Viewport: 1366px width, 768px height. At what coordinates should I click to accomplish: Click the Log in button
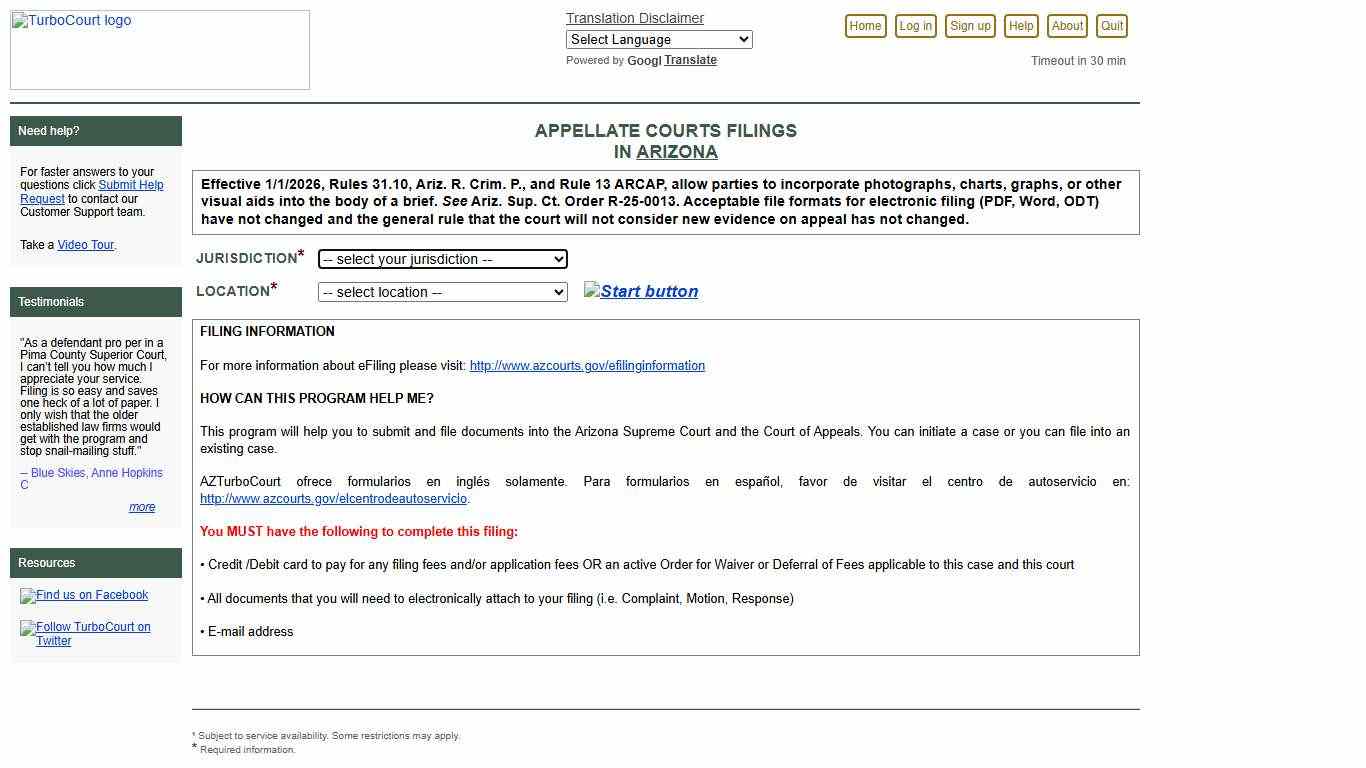click(x=914, y=26)
